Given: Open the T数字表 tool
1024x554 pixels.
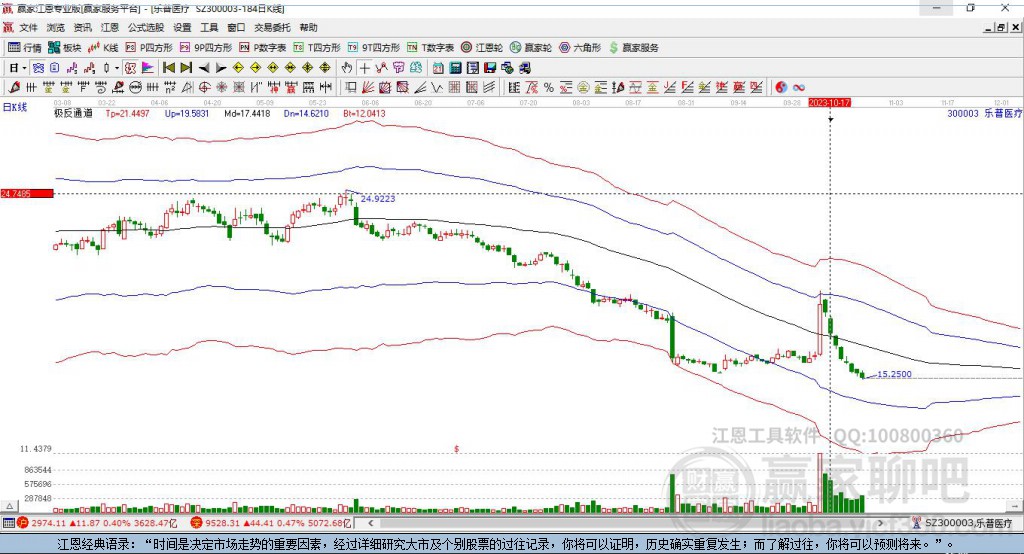Looking at the screenshot, I should point(430,48).
